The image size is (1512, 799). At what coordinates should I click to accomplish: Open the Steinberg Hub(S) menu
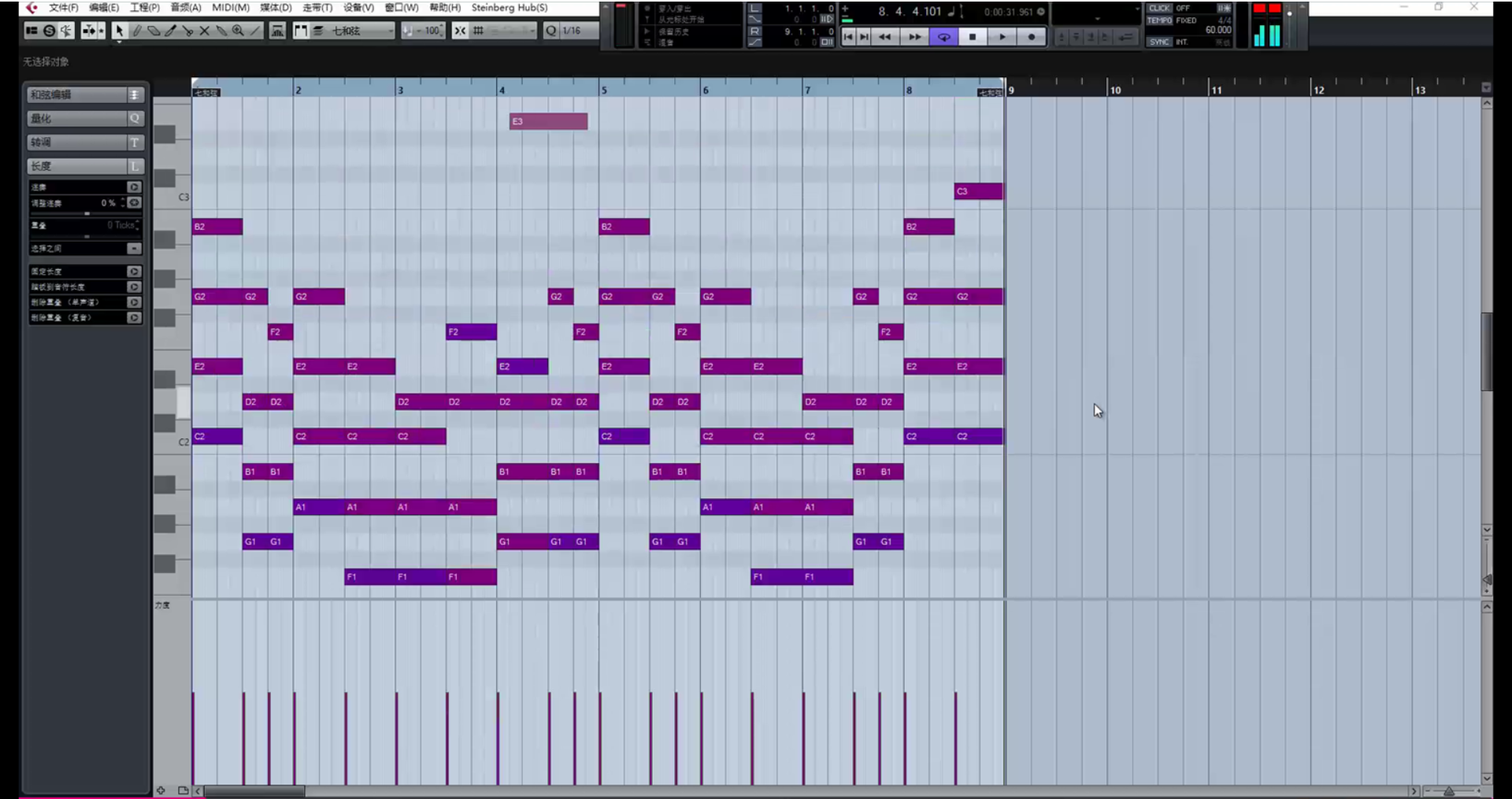510,7
